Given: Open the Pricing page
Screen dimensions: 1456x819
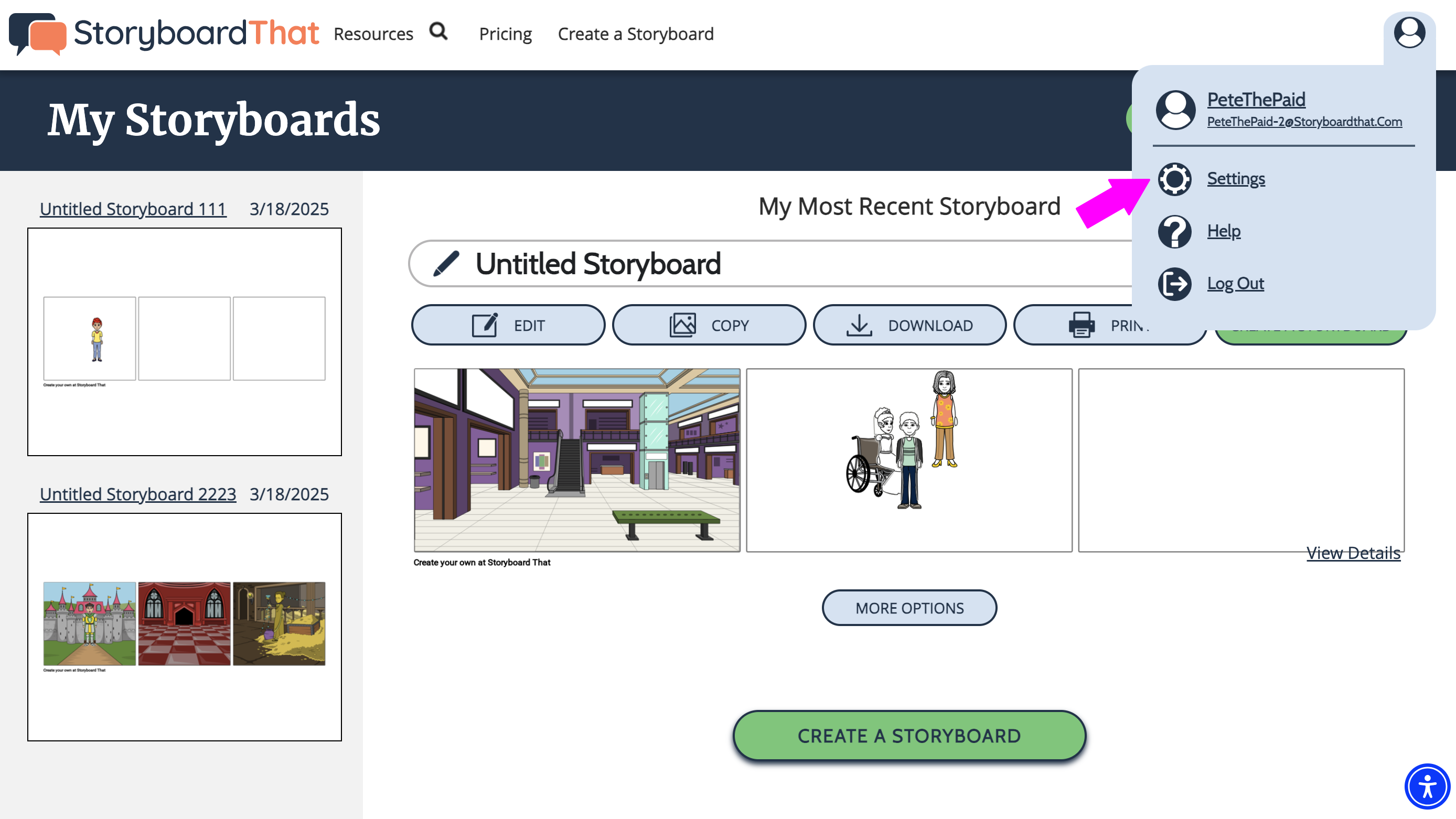Looking at the screenshot, I should [x=505, y=34].
